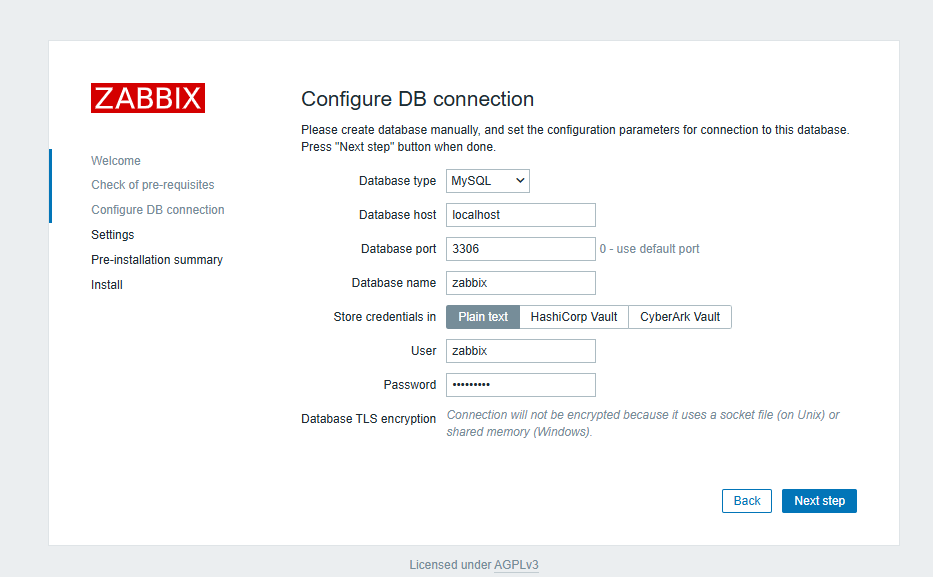
Task: Select the Install step in sidebar
Action: [x=107, y=285]
